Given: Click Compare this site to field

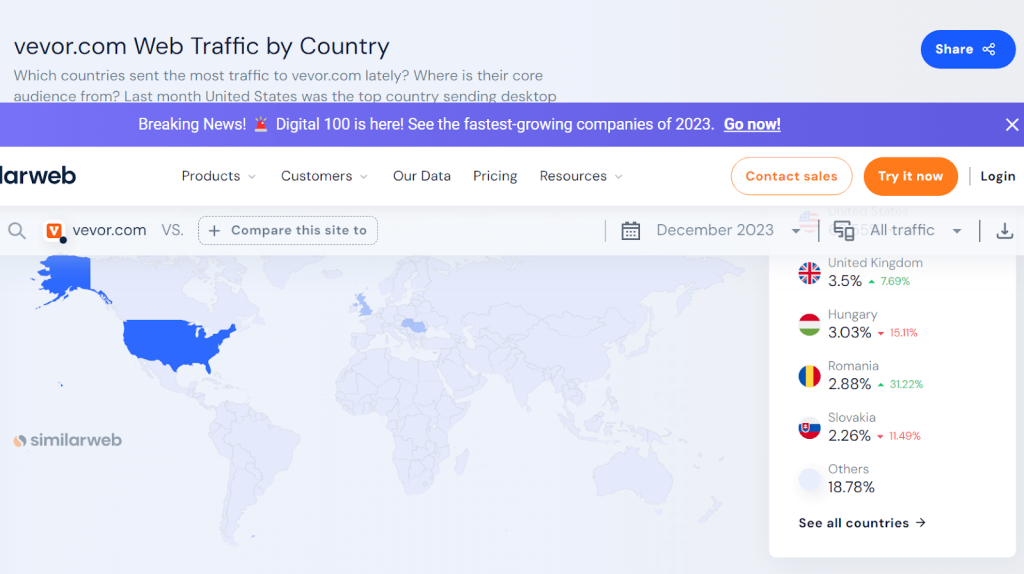Looking at the screenshot, I should (x=288, y=230).
